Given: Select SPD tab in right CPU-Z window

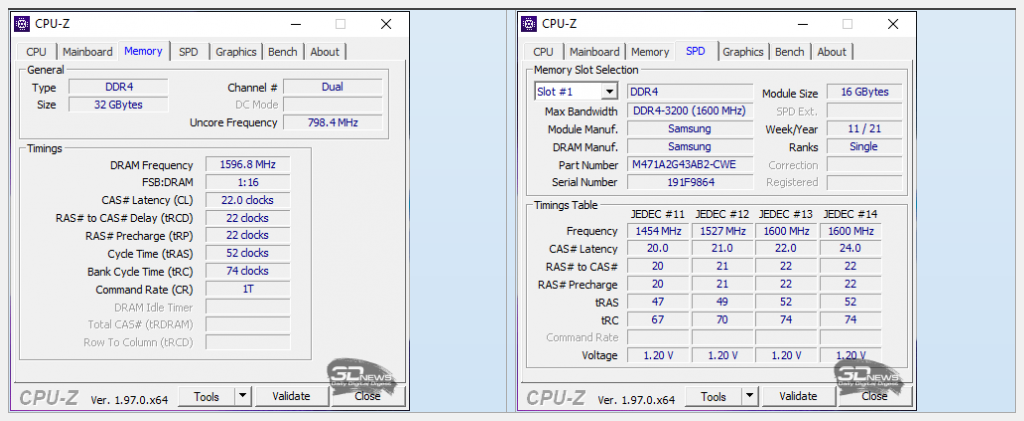Looking at the screenshot, I should [x=696, y=51].
